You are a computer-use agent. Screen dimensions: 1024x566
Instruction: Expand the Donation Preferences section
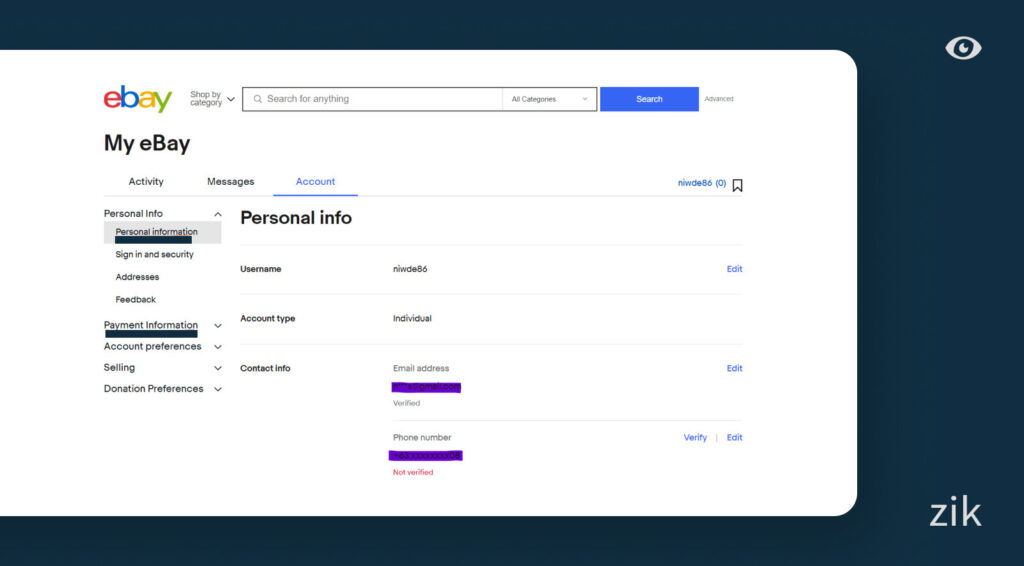[218, 389]
